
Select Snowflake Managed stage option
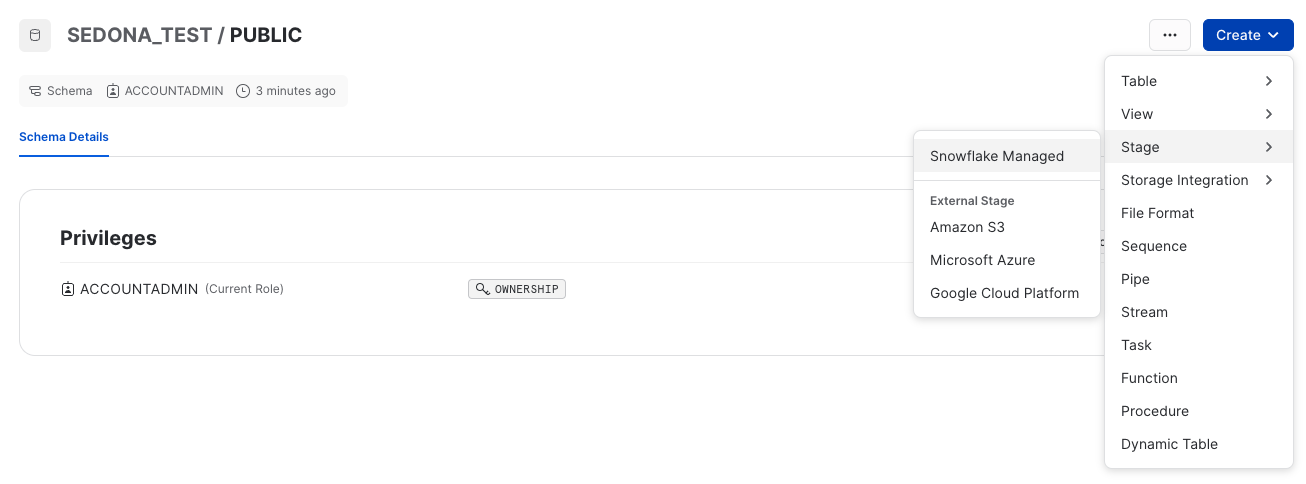coord(997,156)
